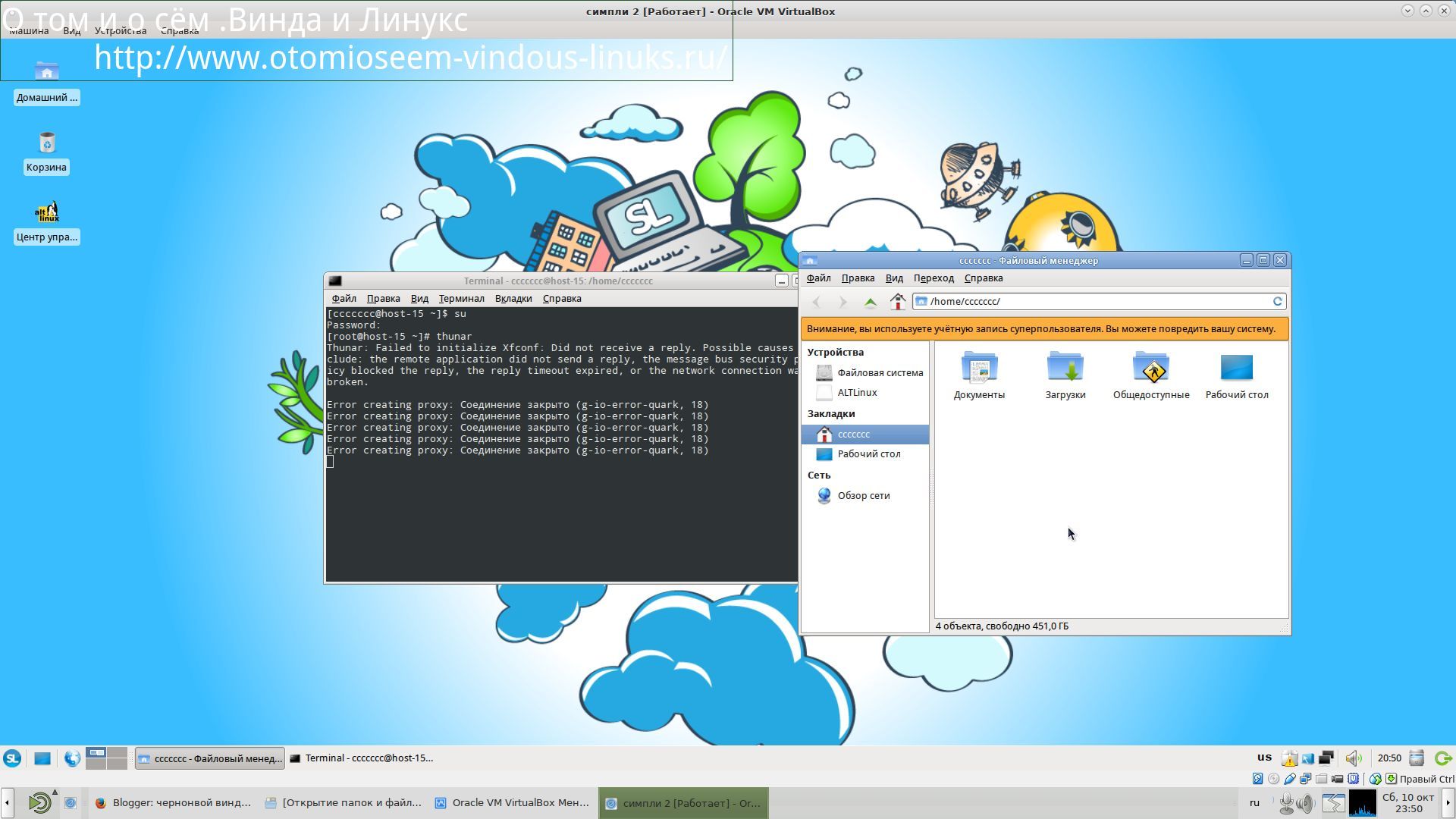This screenshot has width=1456, height=819.
Task: Click the forward arrow in file manager
Action: (843, 302)
